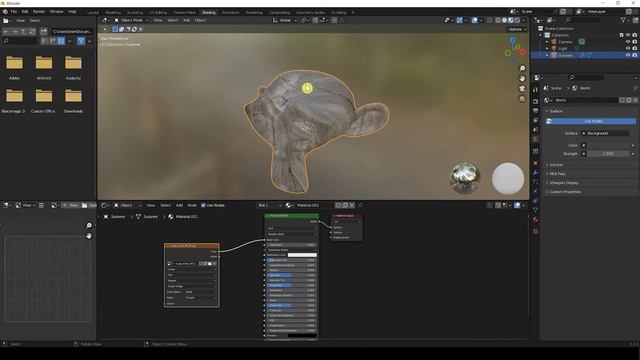Toggle camera view gizmo in viewport

[x=522, y=89]
